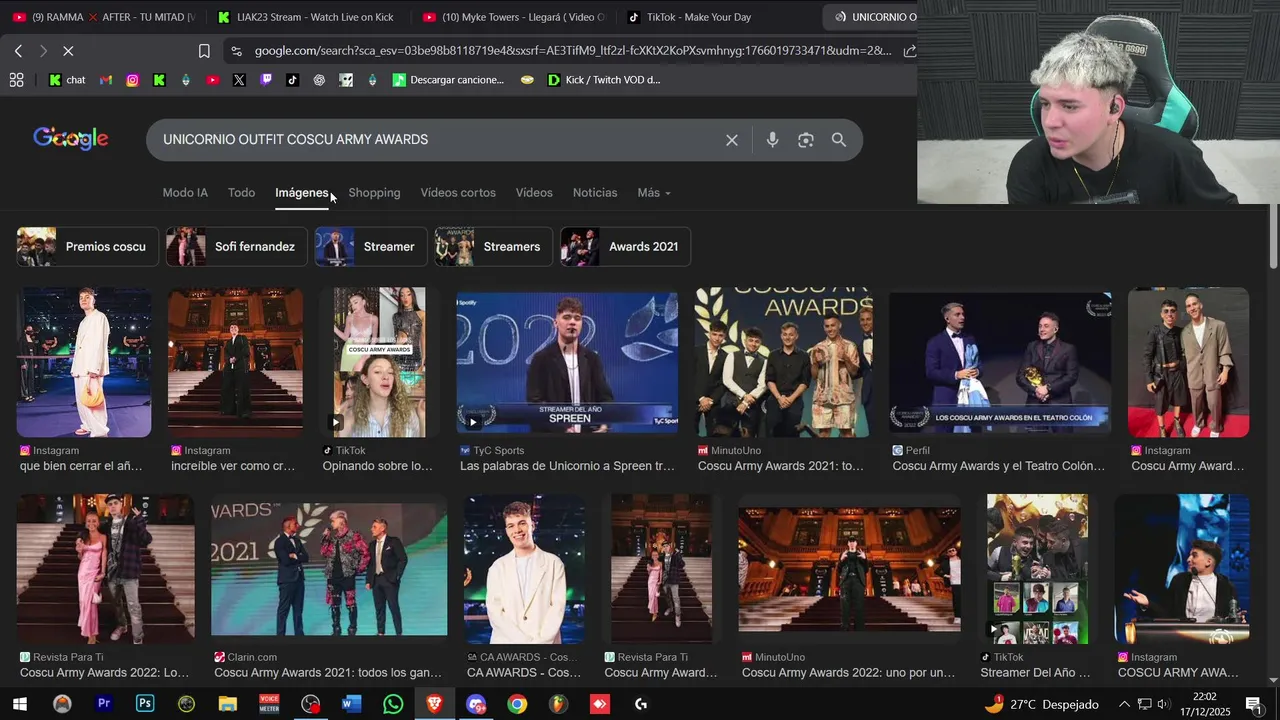Open Perfil 'Teatro Colón' image result
Viewport: 1280px width, 720px height.
pos(1000,362)
